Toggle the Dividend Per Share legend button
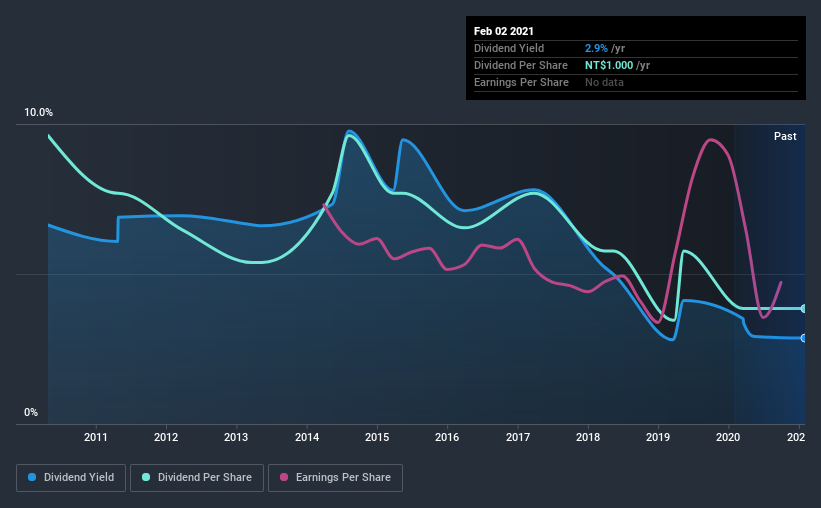821x508 pixels. pos(197,478)
